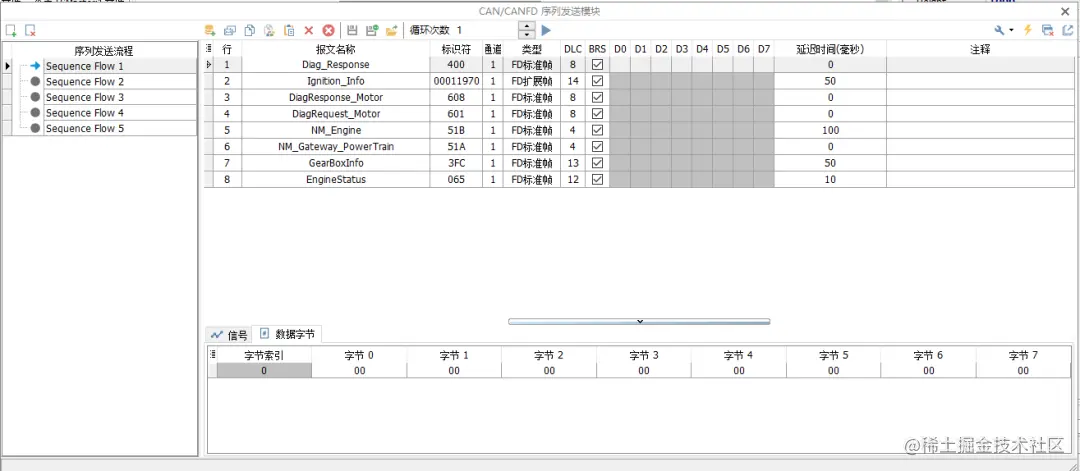
Task: Open byte table column chooser icon
Action: tap(212, 355)
